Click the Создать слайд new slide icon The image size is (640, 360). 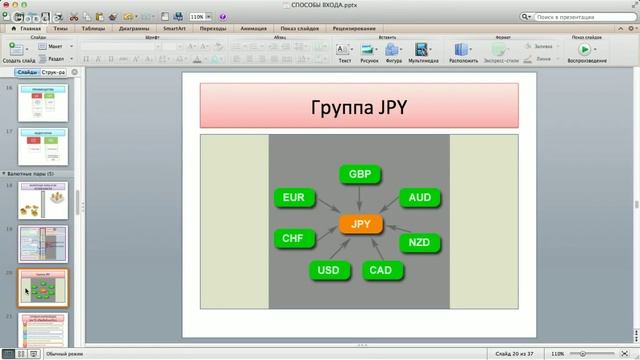point(16,49)
